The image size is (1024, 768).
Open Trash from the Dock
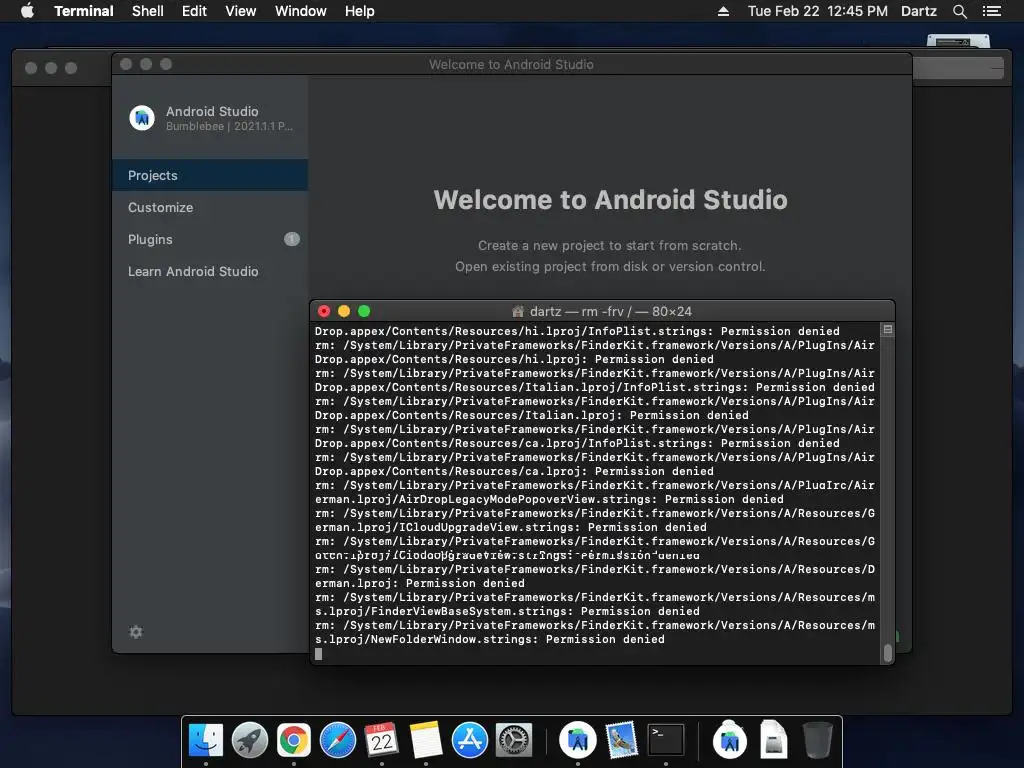pyautogui.click(x=817, y=740)
